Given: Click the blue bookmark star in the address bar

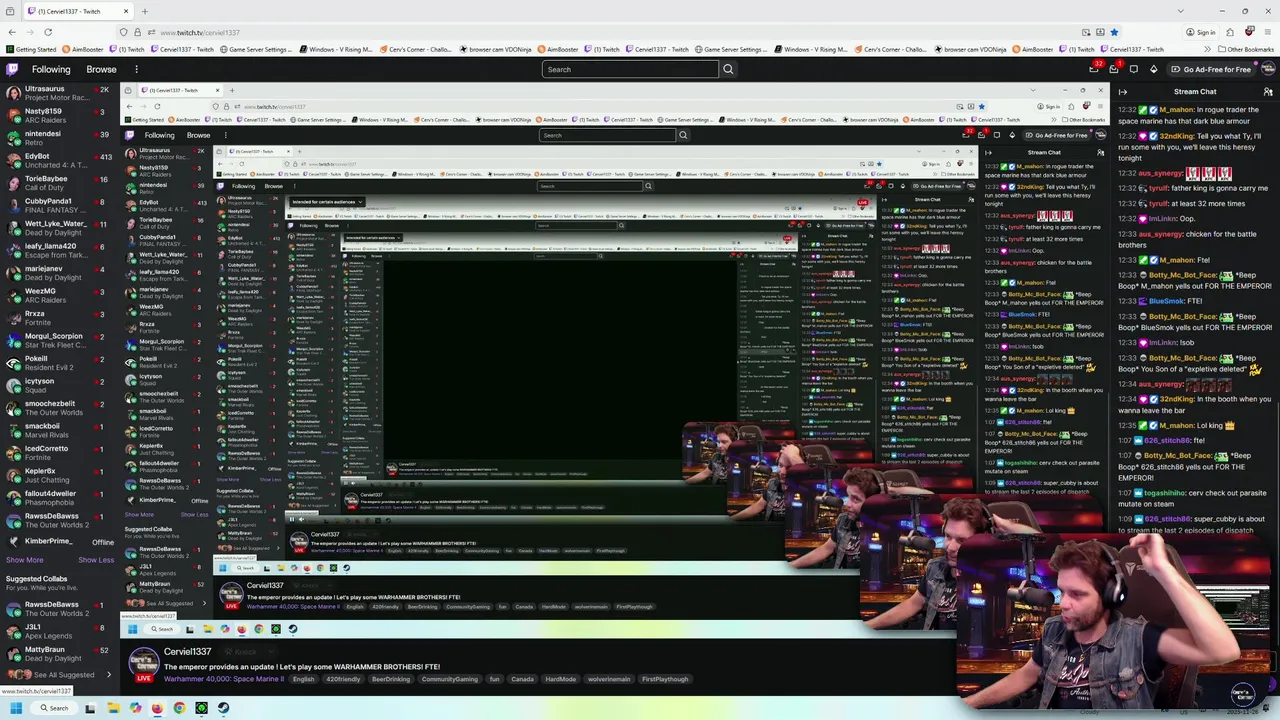Looking at the screenshot, I should 1114,32.
